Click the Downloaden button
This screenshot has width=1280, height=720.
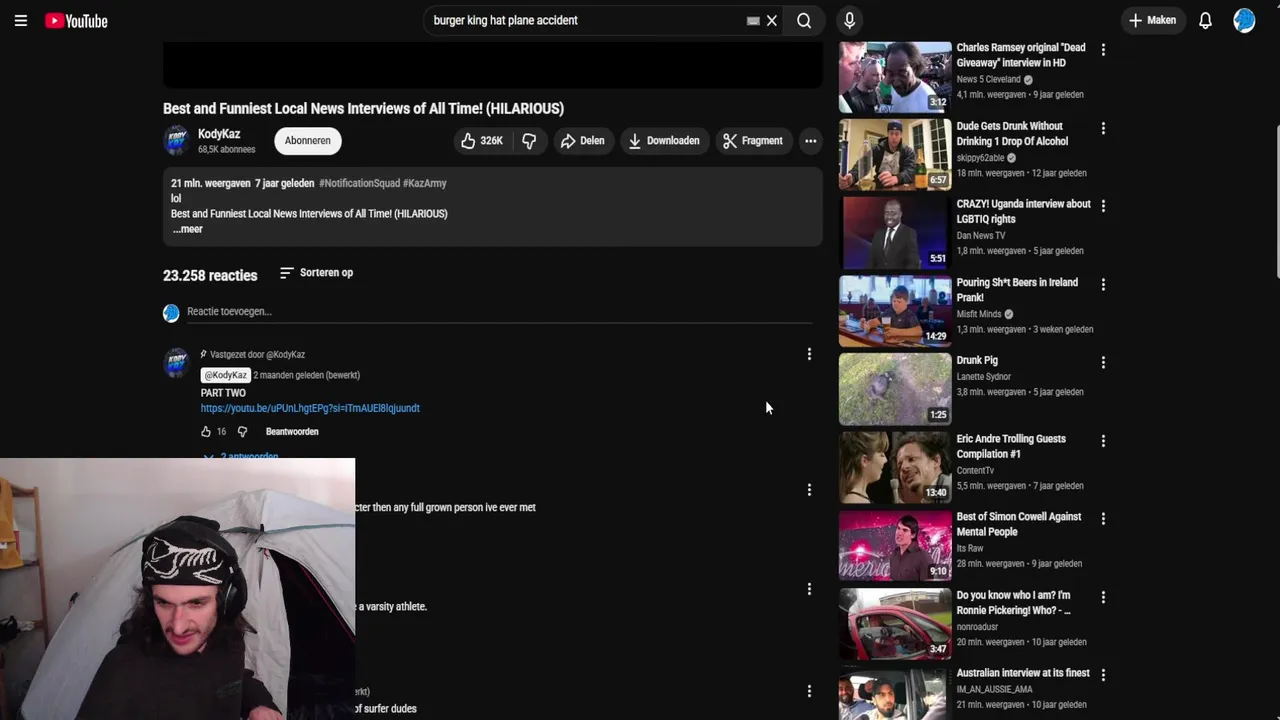(664, 141)
